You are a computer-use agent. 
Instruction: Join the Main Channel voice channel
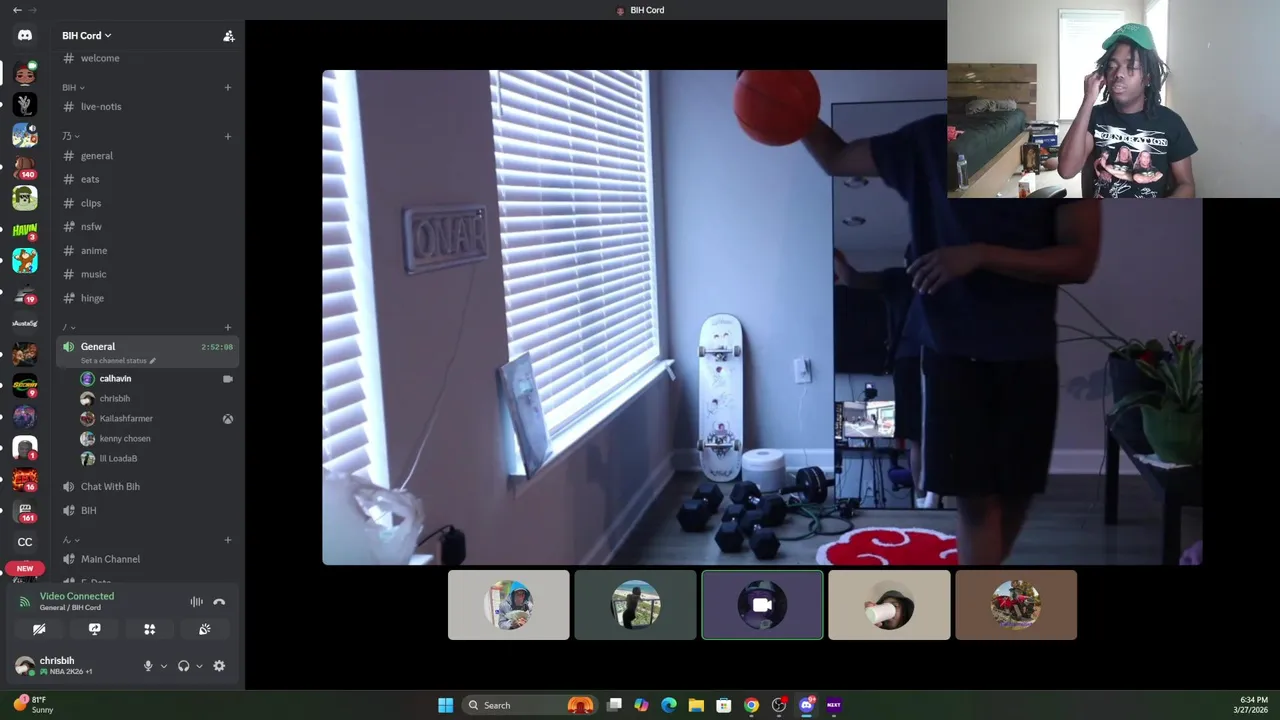tap(147, 559)
